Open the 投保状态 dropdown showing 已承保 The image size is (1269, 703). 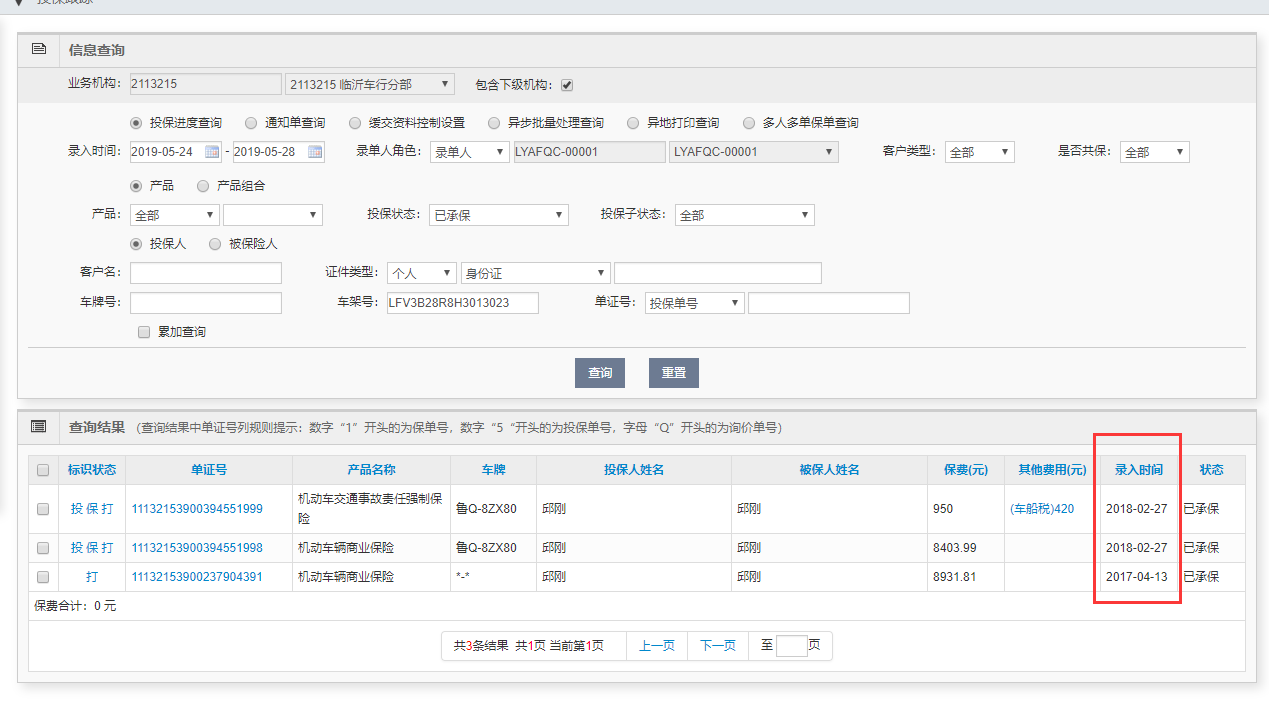click(498, 215)
